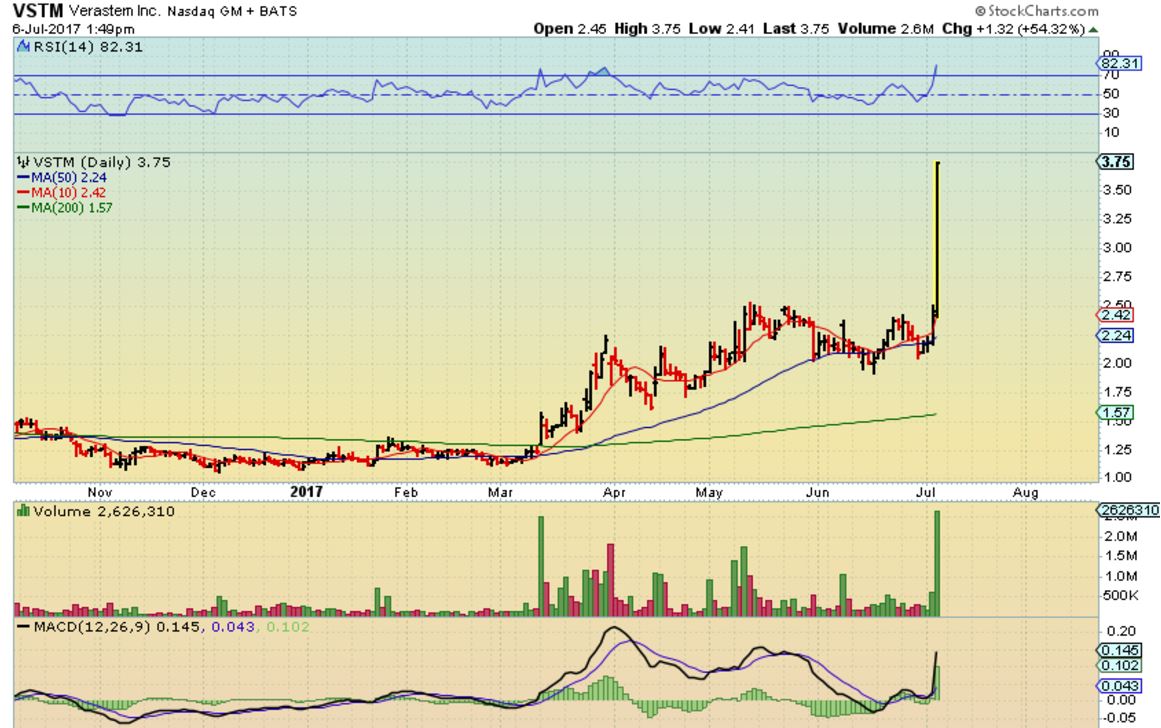
Task: Click the 'Open 2.45' value
Action: pyautogui.click(x=569, y=29)
